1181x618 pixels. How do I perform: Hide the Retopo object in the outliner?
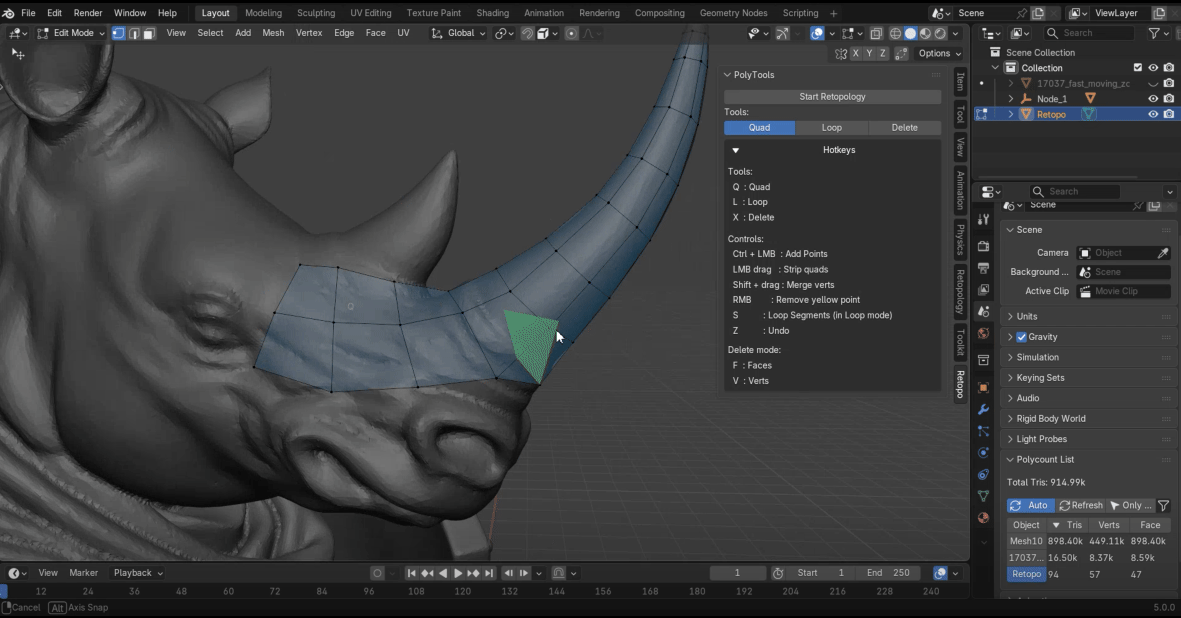(1153, 114)
